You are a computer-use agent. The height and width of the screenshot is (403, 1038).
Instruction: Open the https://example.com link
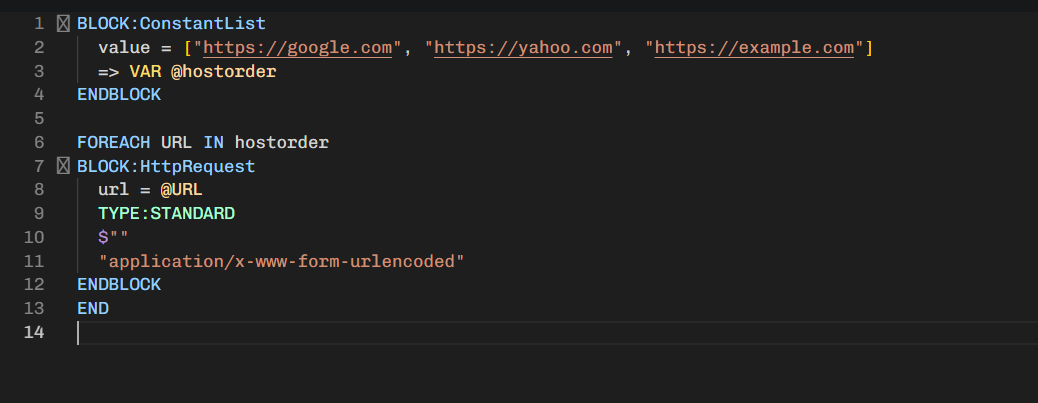click(x=754, y=48)
